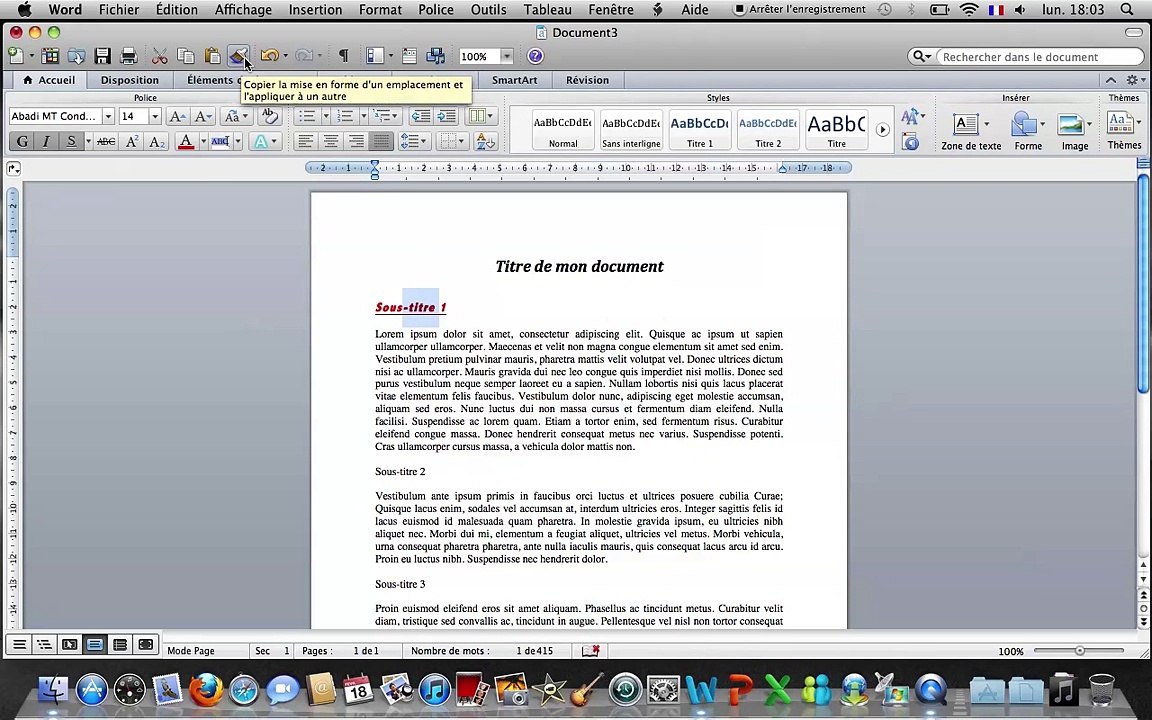Open the change case Aa dropdown
This screenshot has height=720, width=1152.
[x=236, y=116]
